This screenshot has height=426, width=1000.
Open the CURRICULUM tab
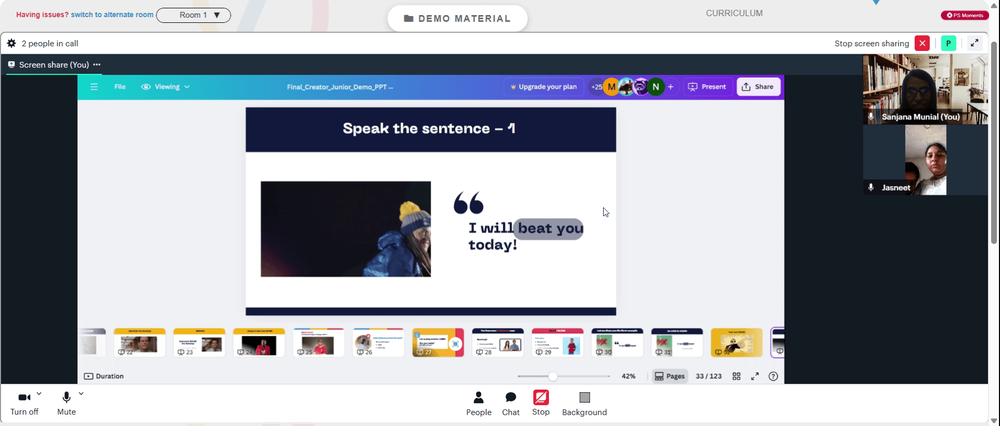pyautogui.click(x=734, y=13)
